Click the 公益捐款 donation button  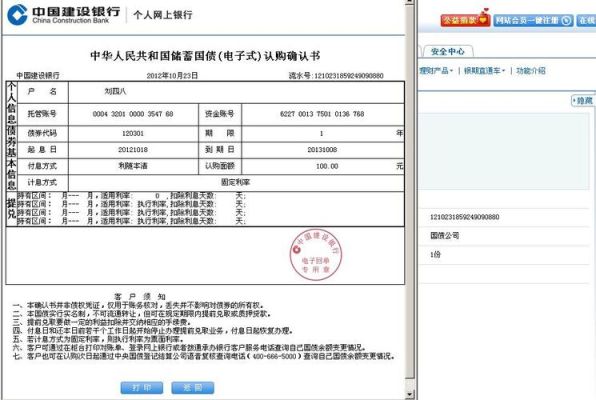pyautogui.click(x=465, y=19)
